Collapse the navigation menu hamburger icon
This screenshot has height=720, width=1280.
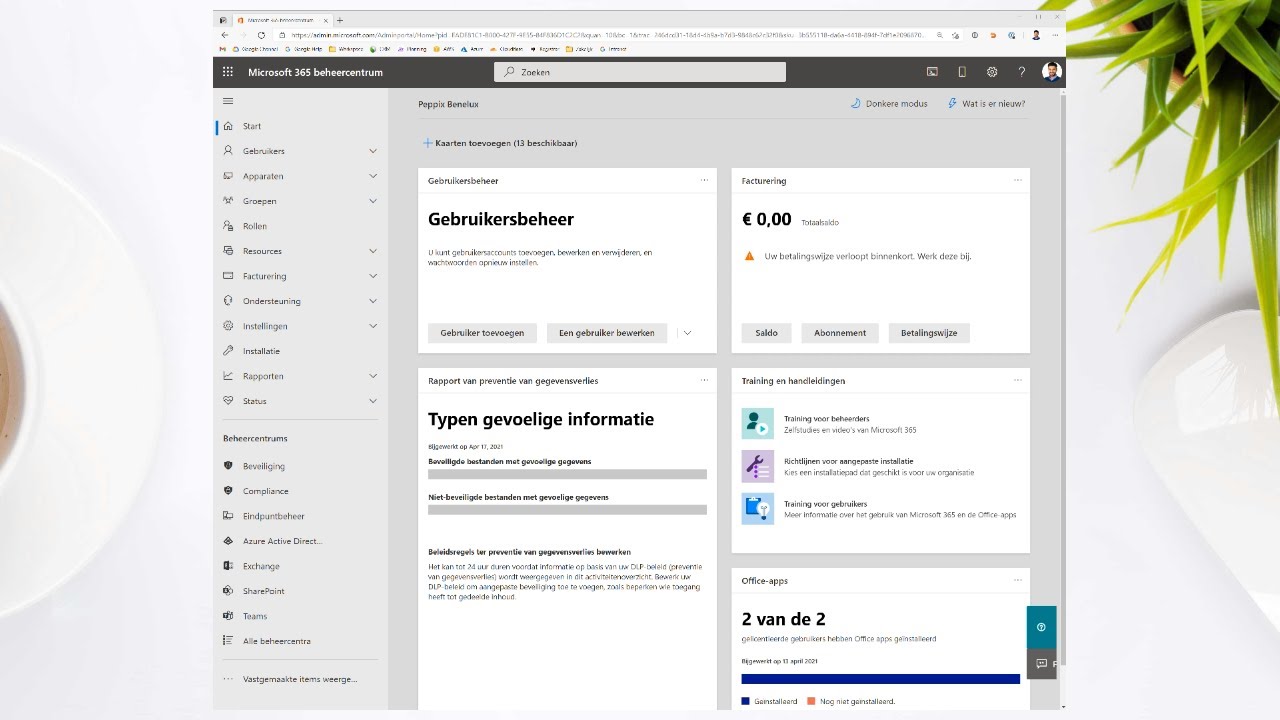coord(228,101)
